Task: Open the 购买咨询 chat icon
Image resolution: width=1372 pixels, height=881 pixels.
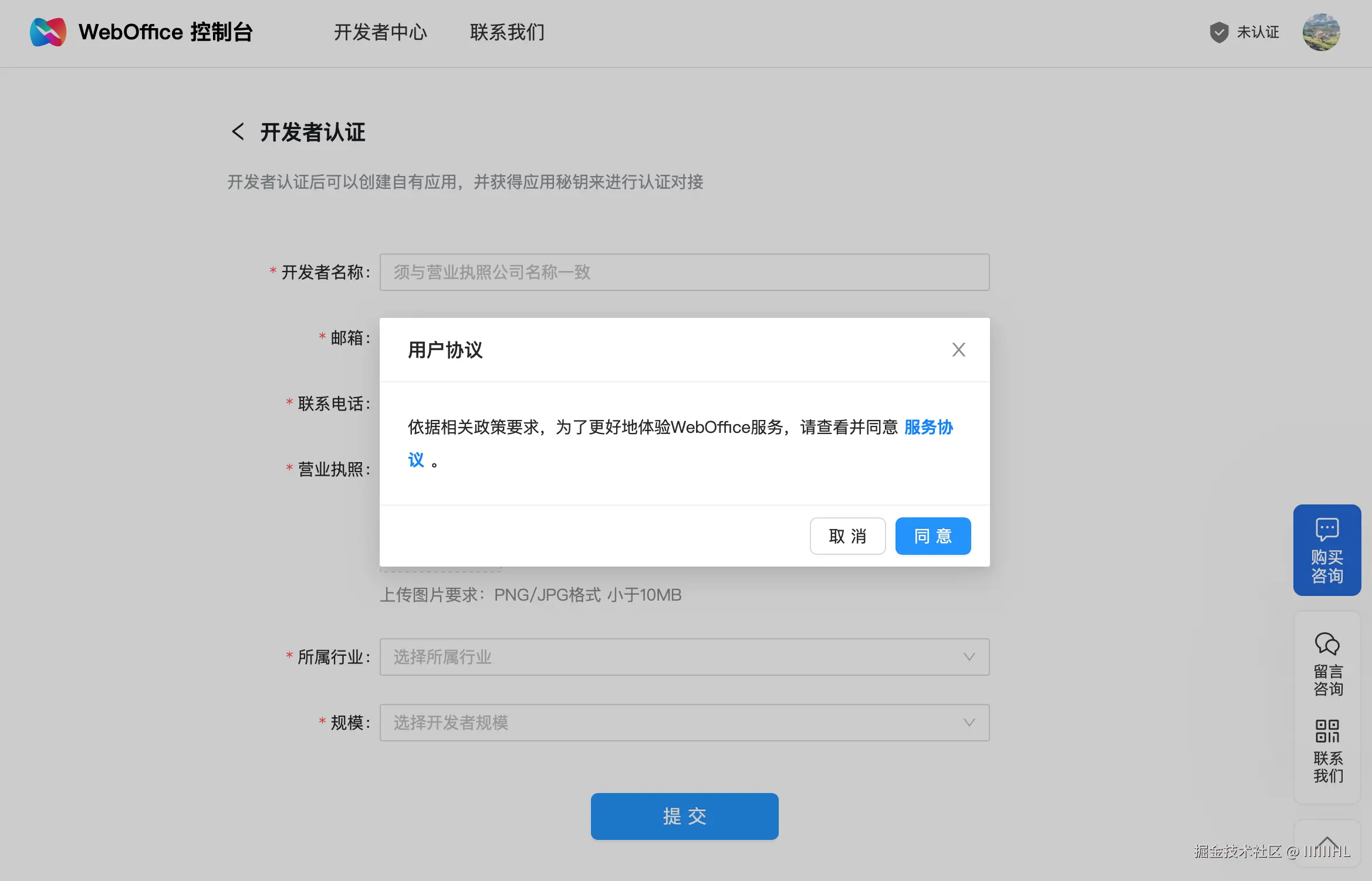Action: click(1327, 528)
